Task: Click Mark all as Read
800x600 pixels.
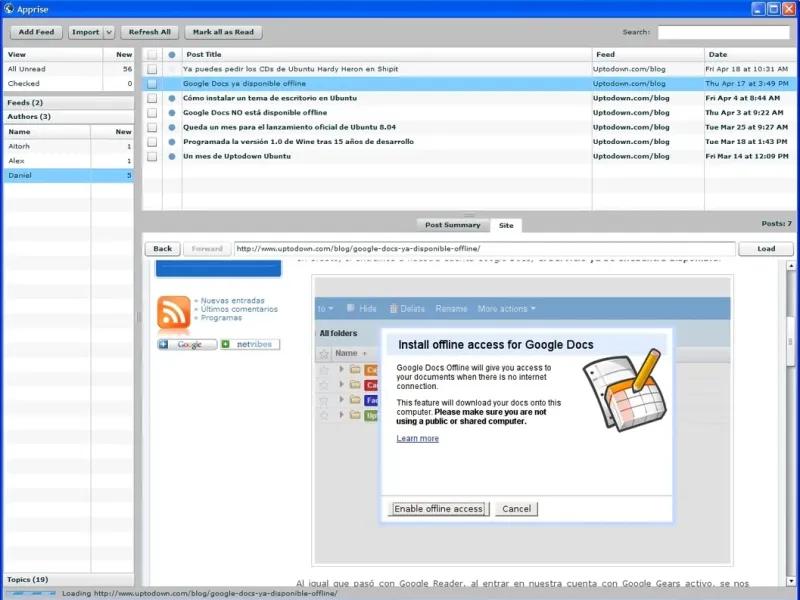Action: pyautogui.click(x=223, y=32)
